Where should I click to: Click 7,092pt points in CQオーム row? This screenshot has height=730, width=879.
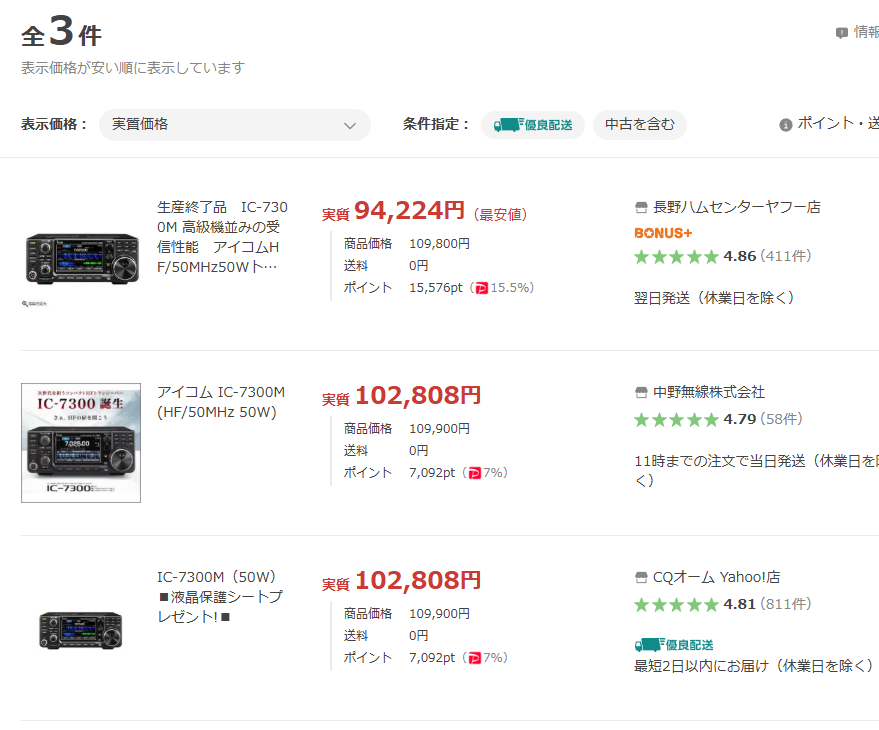(432, 658)
